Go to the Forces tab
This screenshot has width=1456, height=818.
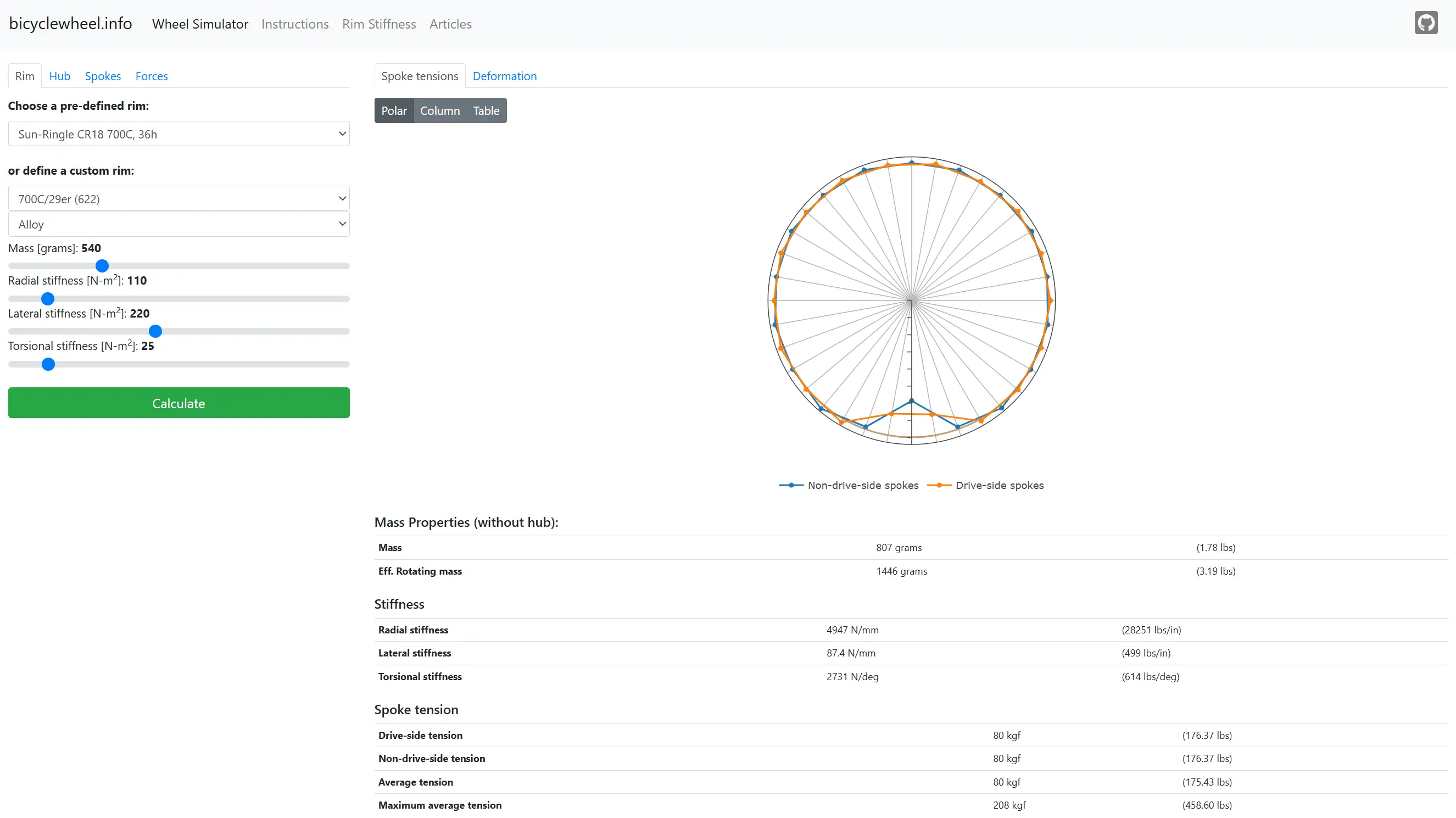[x=152, y=76]
